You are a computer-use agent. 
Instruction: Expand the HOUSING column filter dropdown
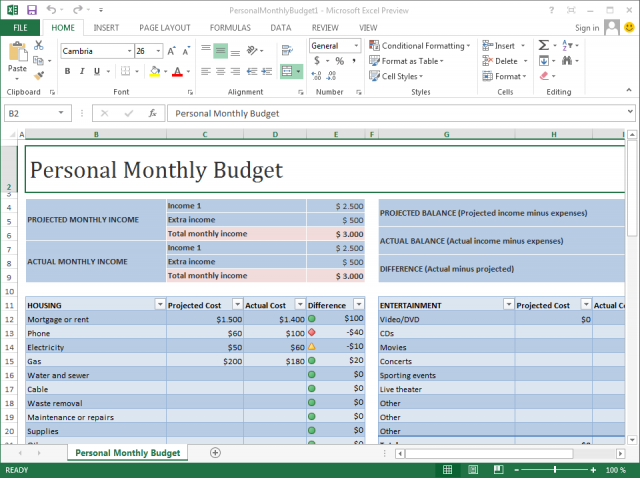point(159,305)
